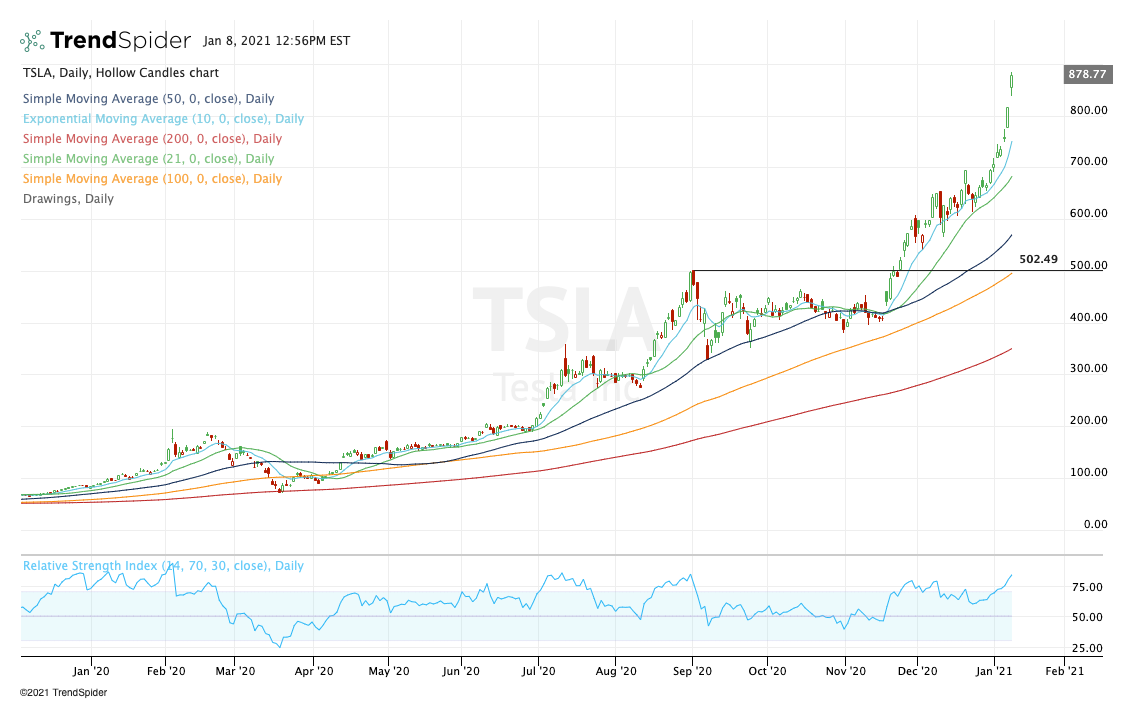The width and height of the screenshot is (1133, 702).
Task: Click the Apr '20 date axis label
Action: [x=314, y=671]
